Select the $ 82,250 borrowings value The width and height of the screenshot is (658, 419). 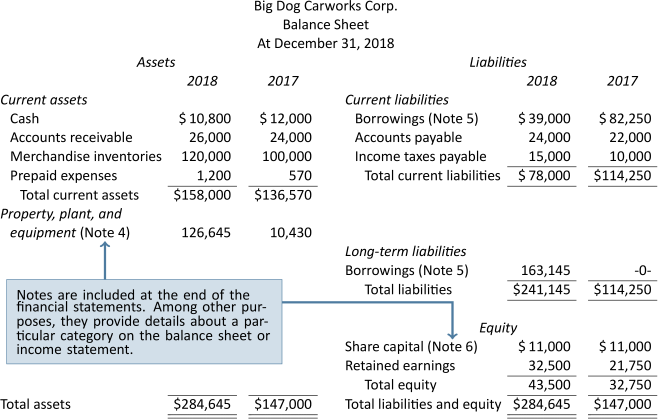point(625,119)
